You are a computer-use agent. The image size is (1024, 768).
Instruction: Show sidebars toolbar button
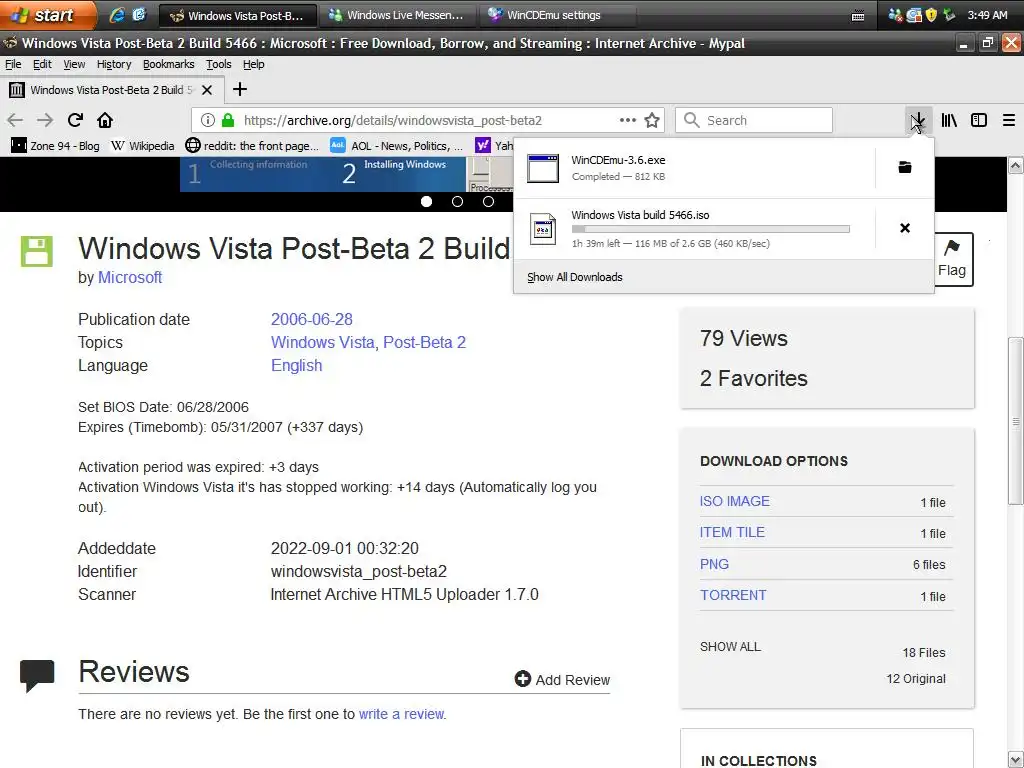tap(979, 120)
